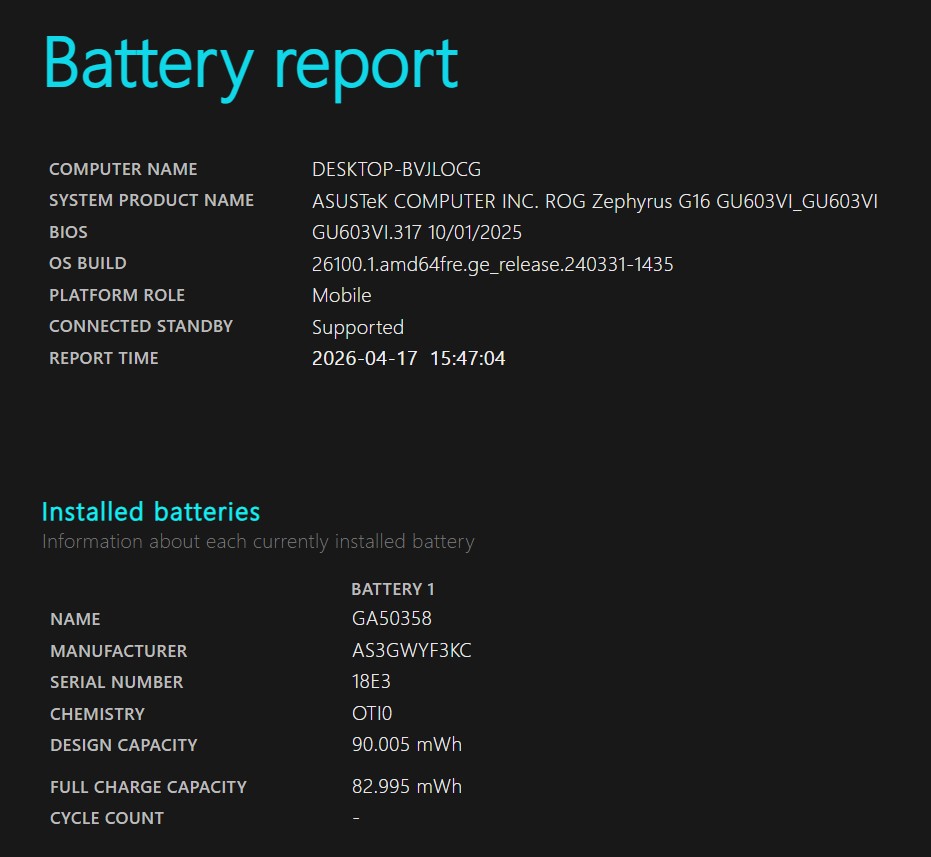Click the OS build 26100.1 value
The image size is (931, 857).
click(x=492, y=265)
